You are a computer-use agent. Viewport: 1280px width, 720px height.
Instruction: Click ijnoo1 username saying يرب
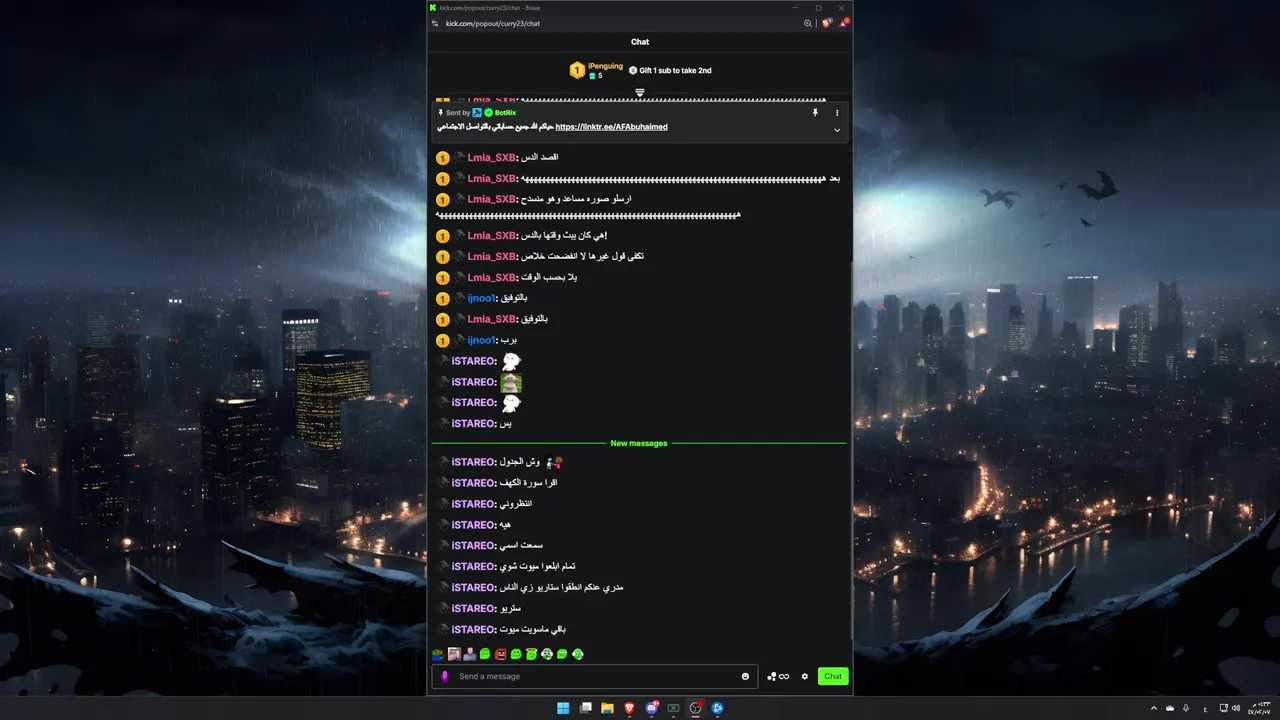[x=481, y=340]
